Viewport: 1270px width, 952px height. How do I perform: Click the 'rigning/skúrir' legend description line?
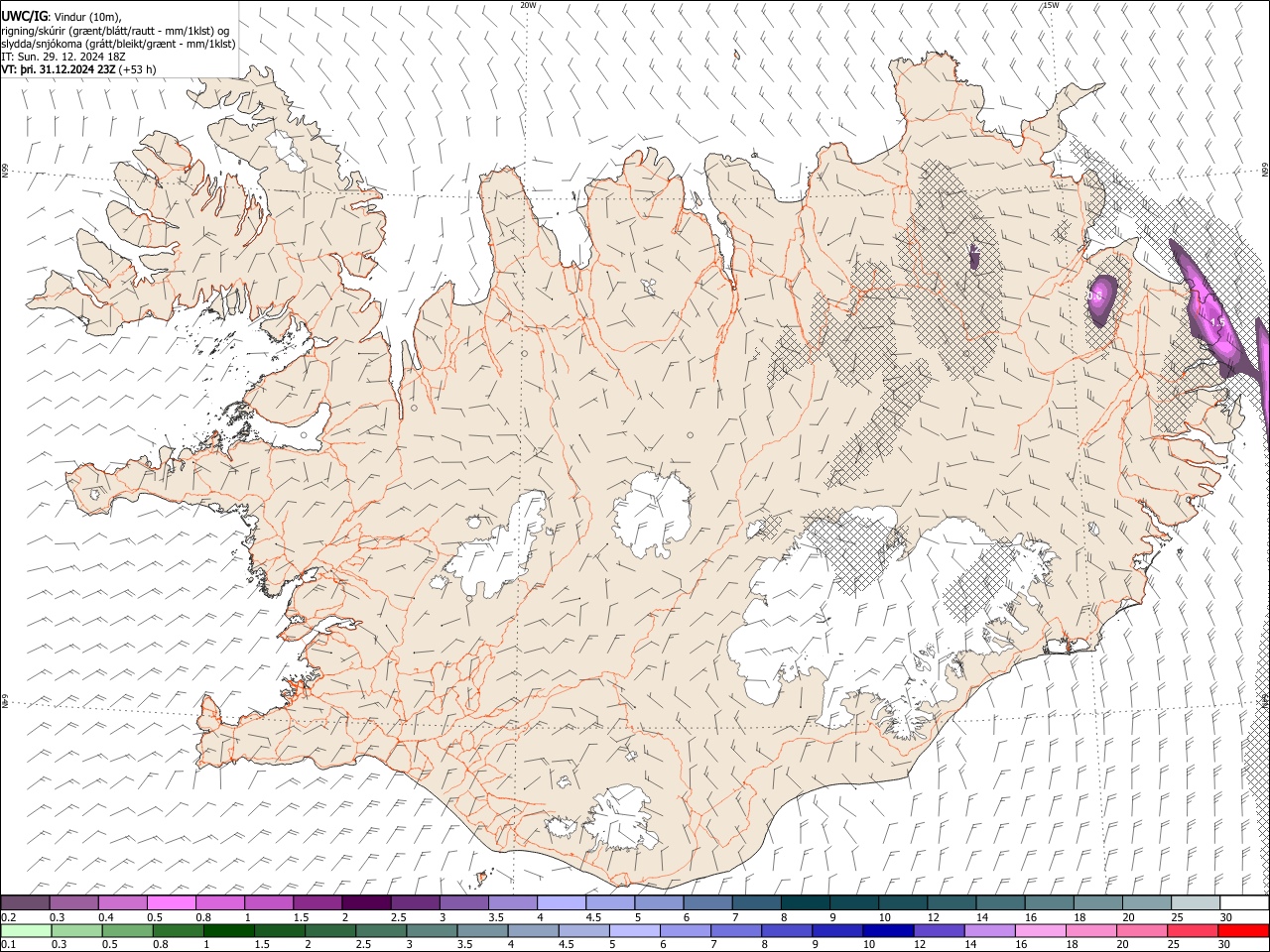116,31
